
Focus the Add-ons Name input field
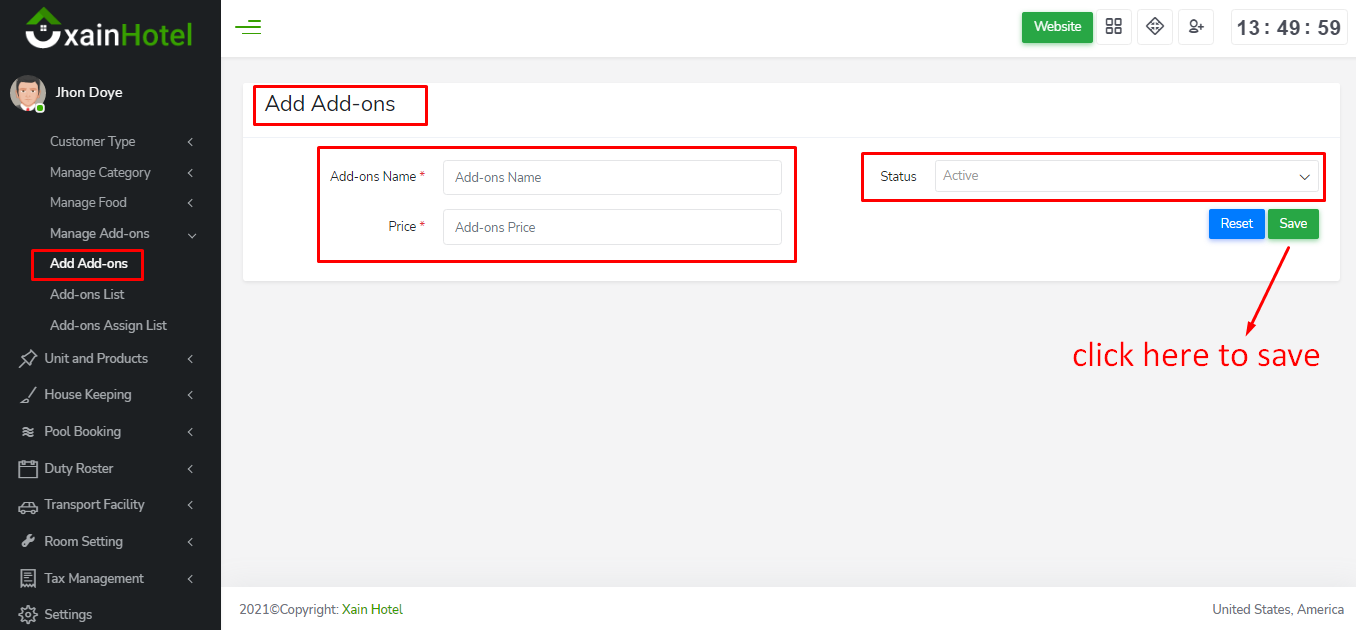[612, 178]
